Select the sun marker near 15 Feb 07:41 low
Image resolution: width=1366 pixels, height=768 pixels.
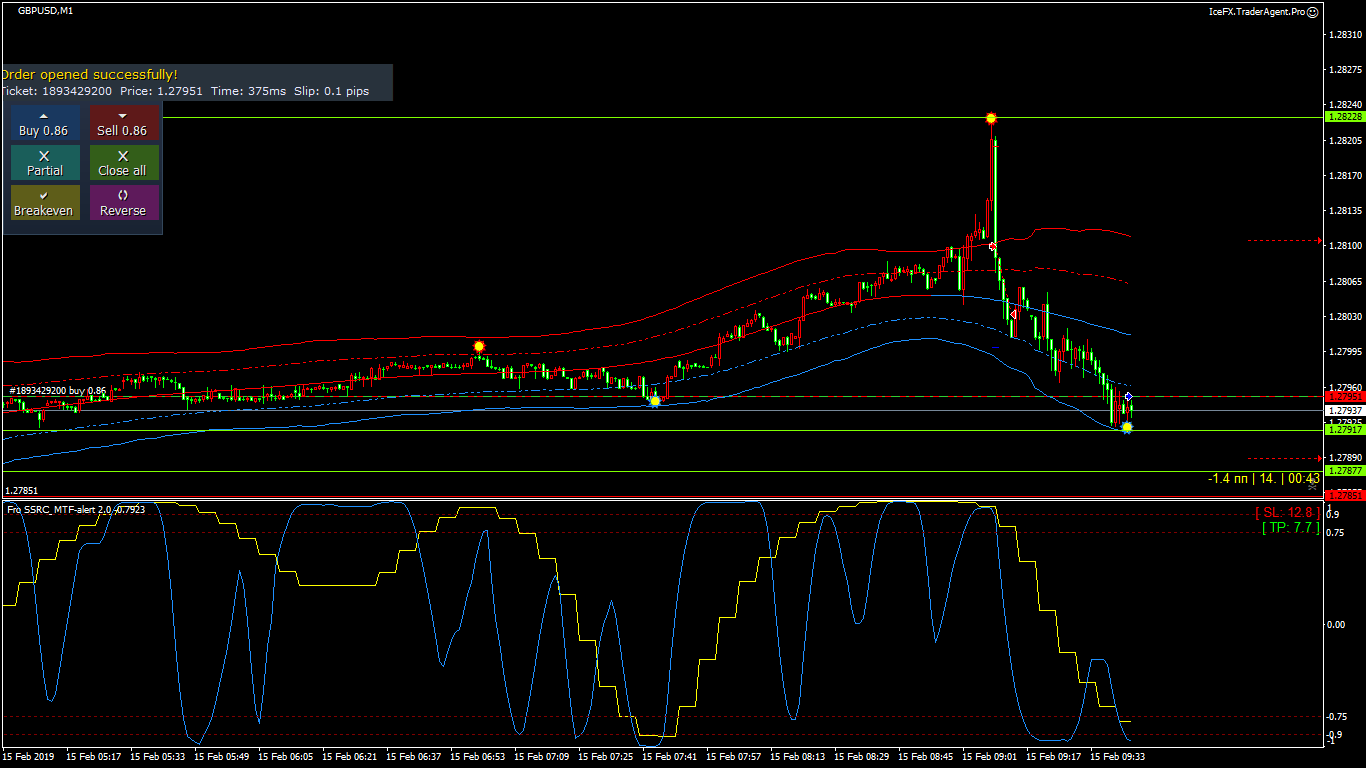pos(655,401)
